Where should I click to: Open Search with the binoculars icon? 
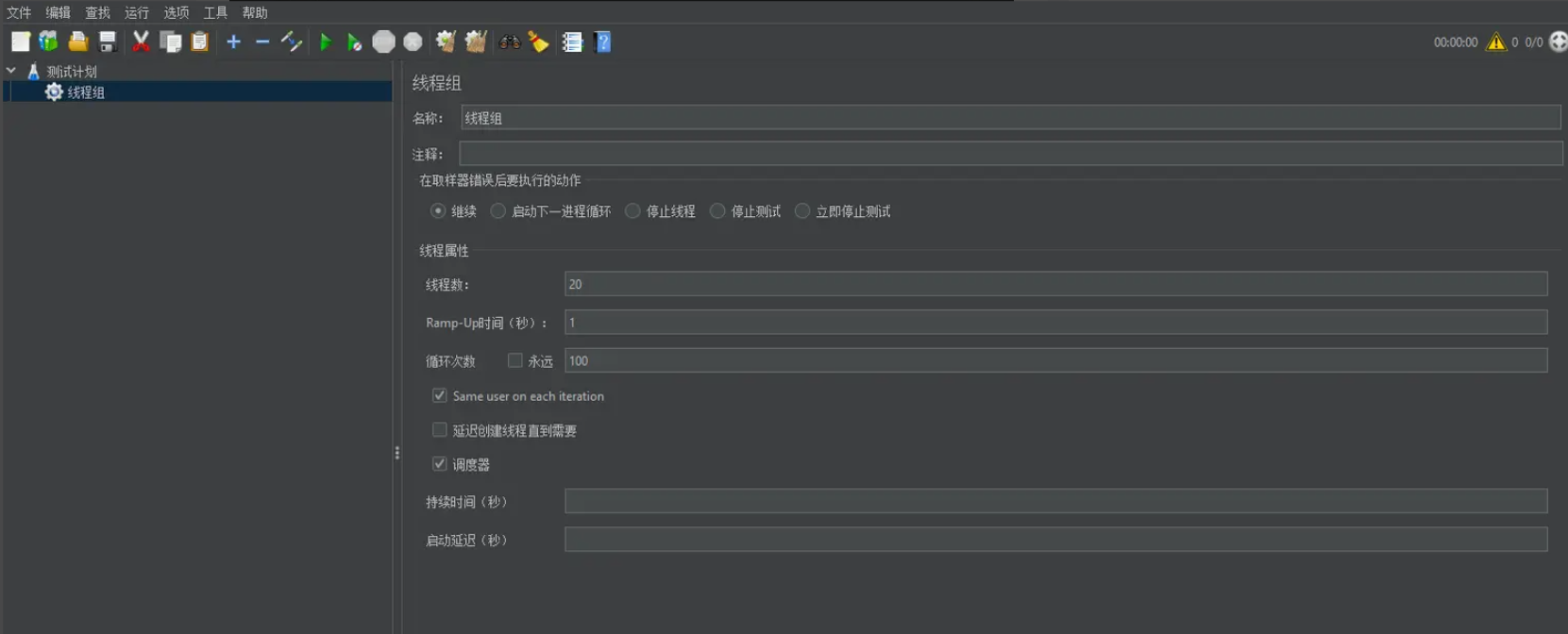click(x=509, y=42)
